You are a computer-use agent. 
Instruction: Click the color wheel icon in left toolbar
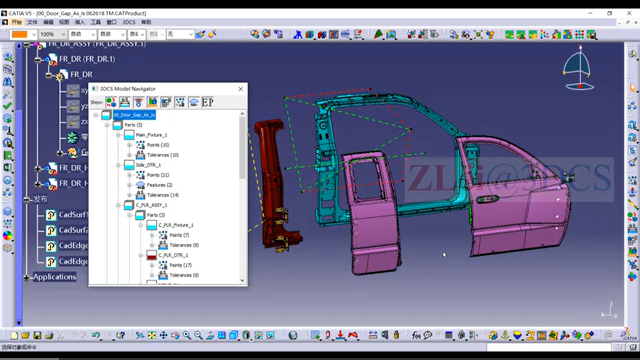tap(7, 236)
